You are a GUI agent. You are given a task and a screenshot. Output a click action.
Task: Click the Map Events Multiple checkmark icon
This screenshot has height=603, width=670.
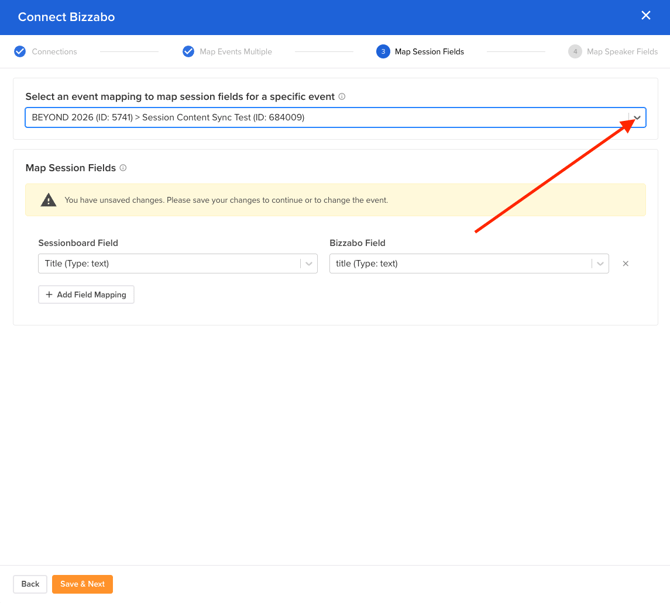pyautogui.click(x=188, y=51)
